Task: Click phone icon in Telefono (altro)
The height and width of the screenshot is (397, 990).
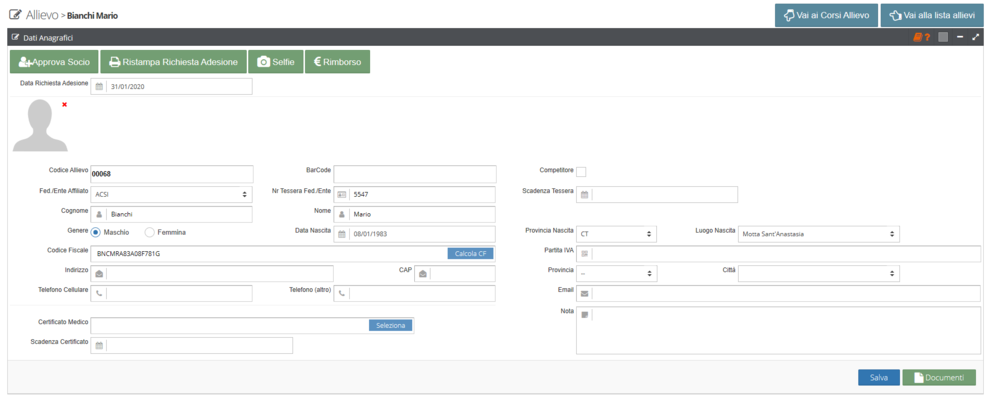Action: (342, 293)
